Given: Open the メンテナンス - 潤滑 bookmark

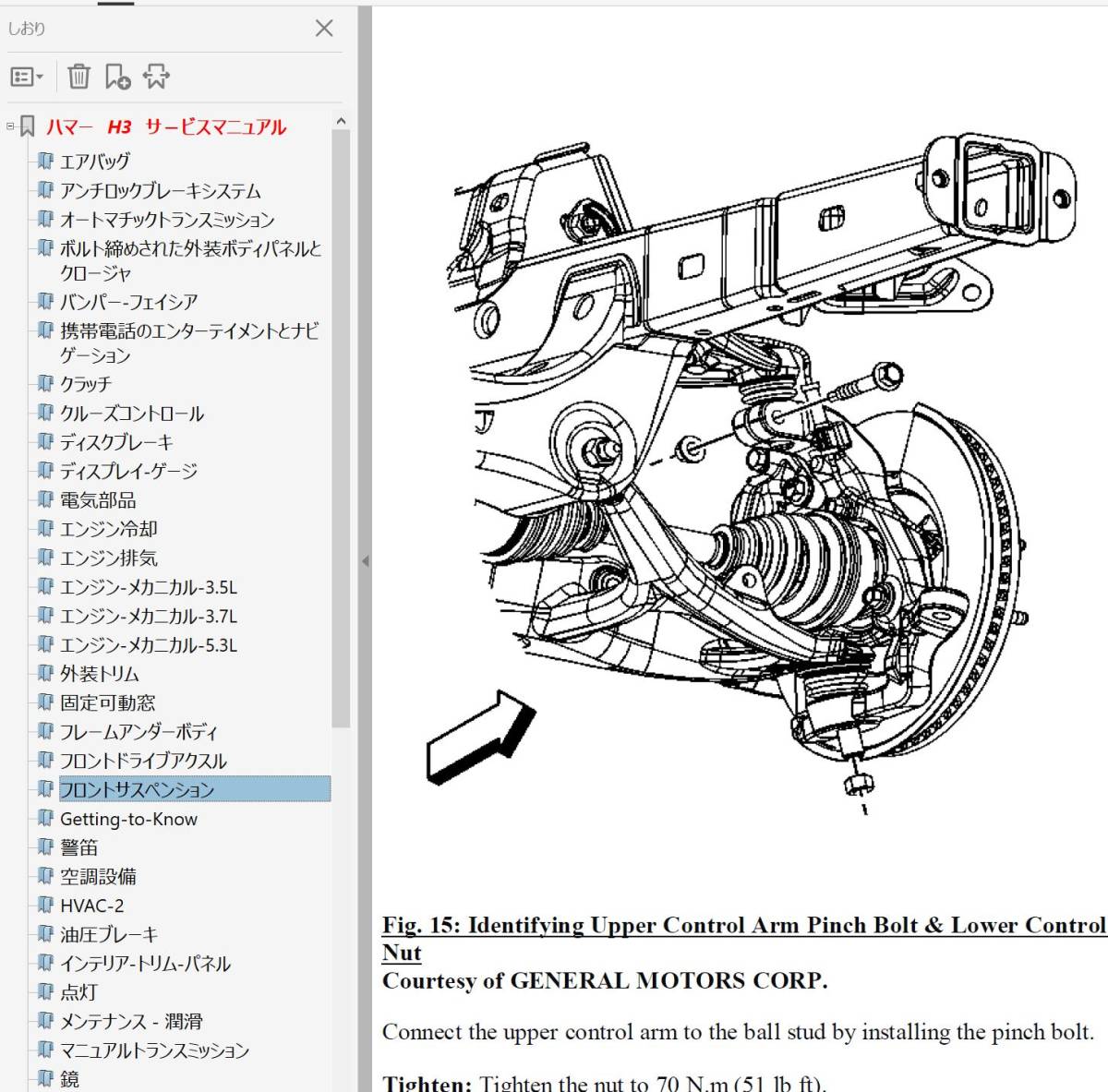Looking at the screenshot, I should [131, 1021].
